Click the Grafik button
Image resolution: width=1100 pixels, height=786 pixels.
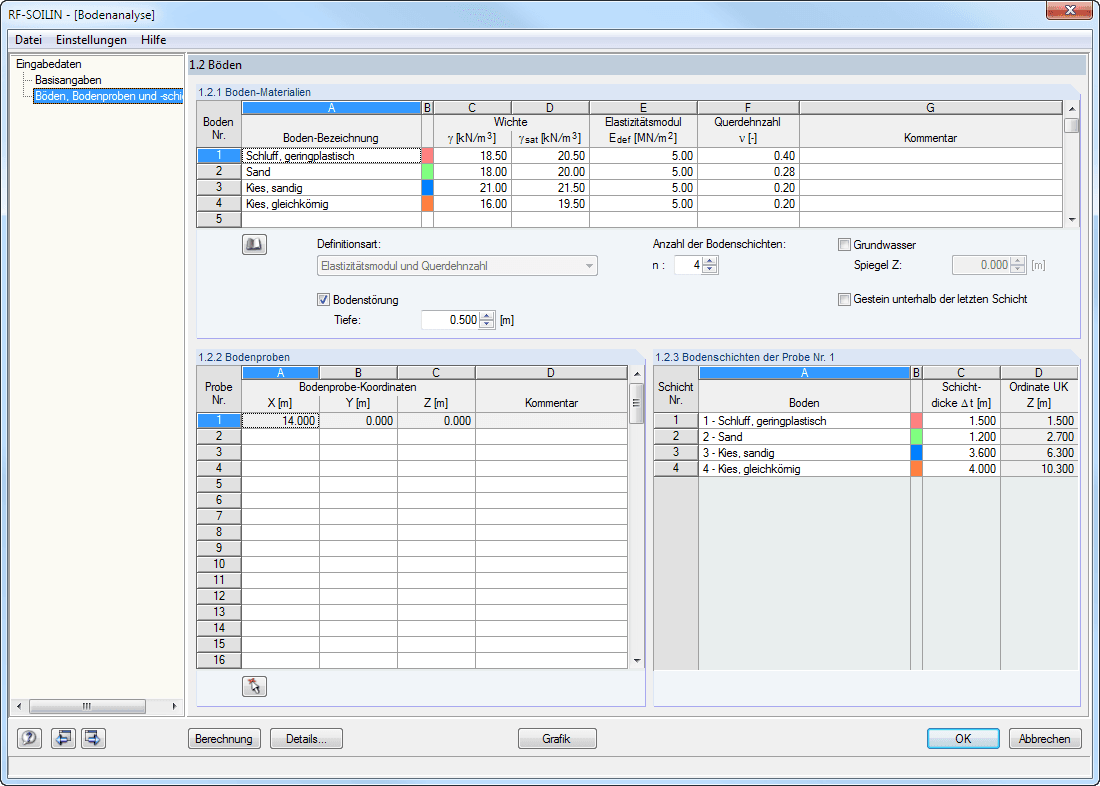click(x=557, y=739)
